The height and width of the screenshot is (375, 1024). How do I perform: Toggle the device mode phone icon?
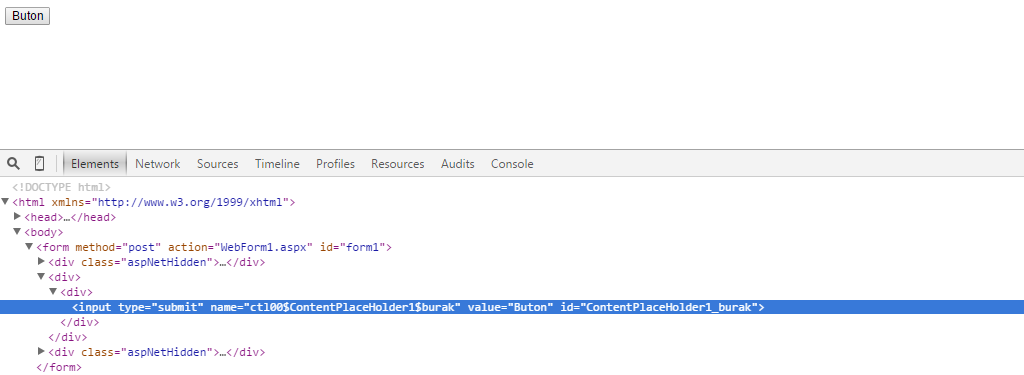coord(39,163)
